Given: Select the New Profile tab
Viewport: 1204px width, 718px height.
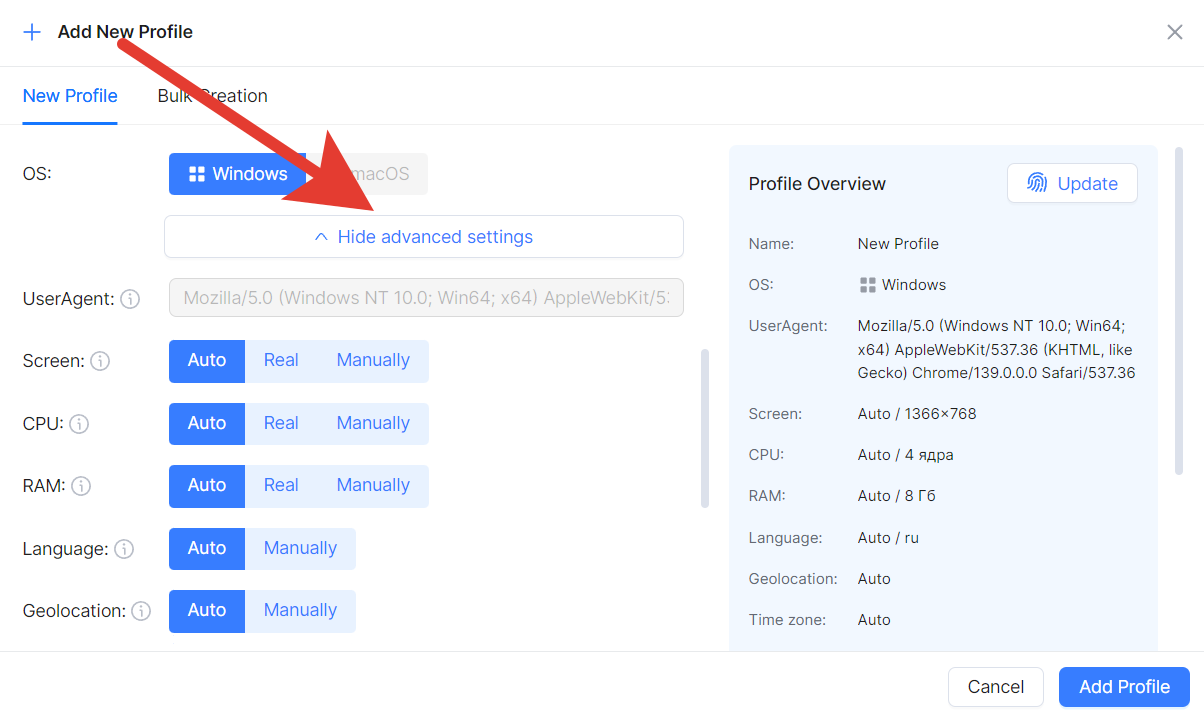Looking at the screenshot, I should pyautogui.click(x=69, y=95).
